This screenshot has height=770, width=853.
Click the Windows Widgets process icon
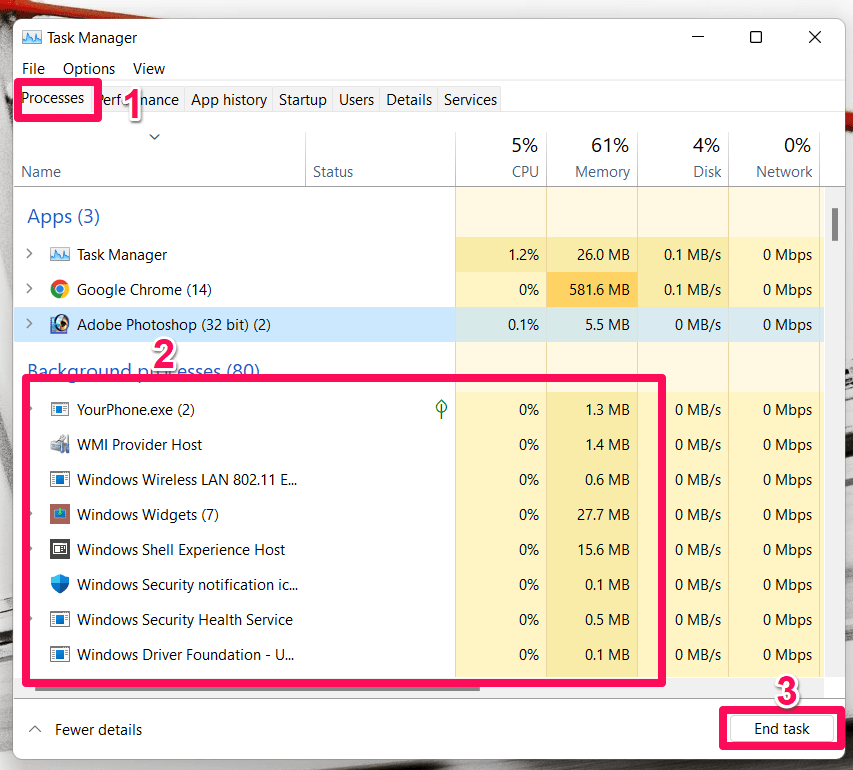pos(60,515)
